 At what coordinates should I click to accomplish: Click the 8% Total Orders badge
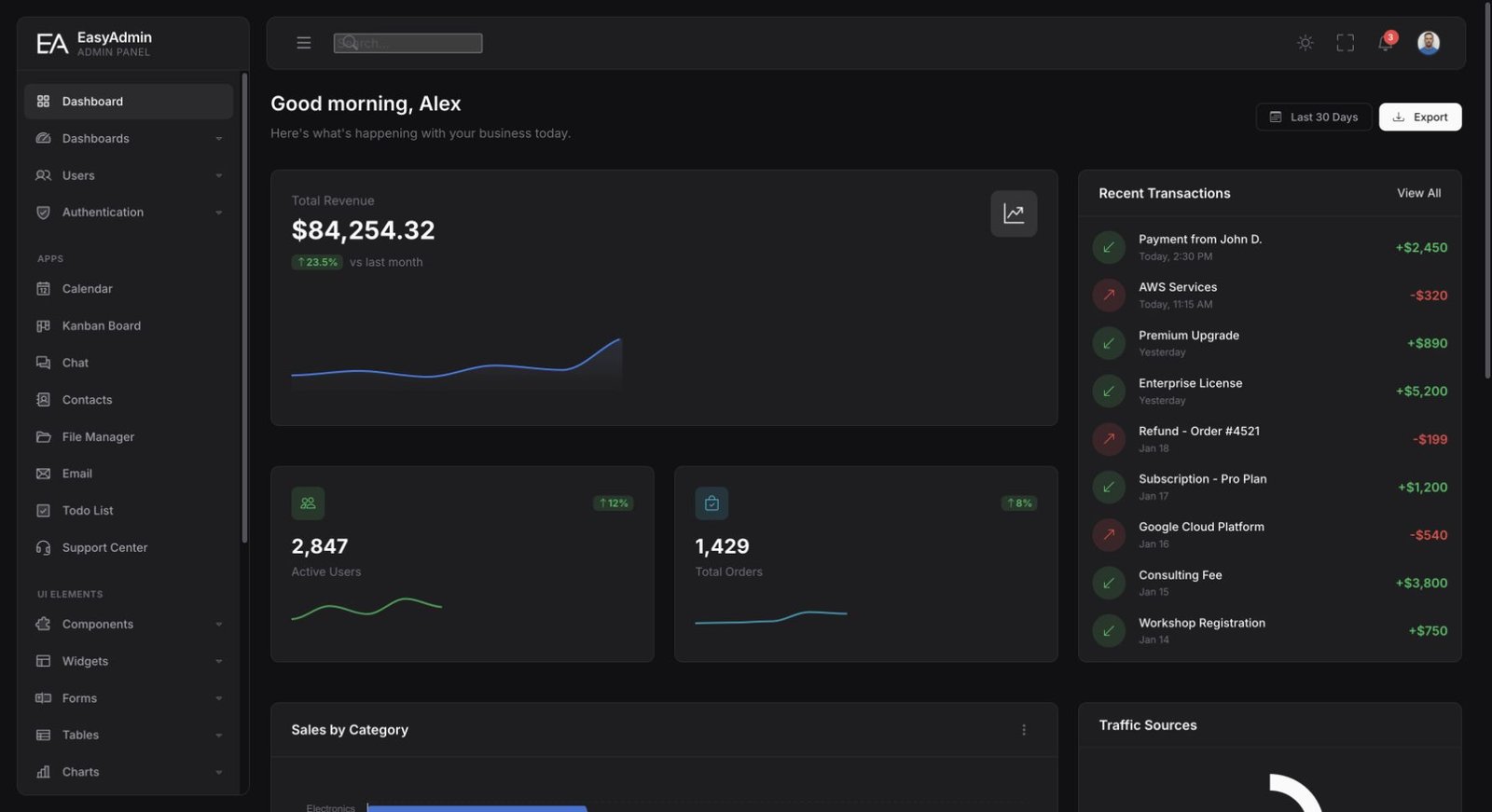coord(1018,503)
